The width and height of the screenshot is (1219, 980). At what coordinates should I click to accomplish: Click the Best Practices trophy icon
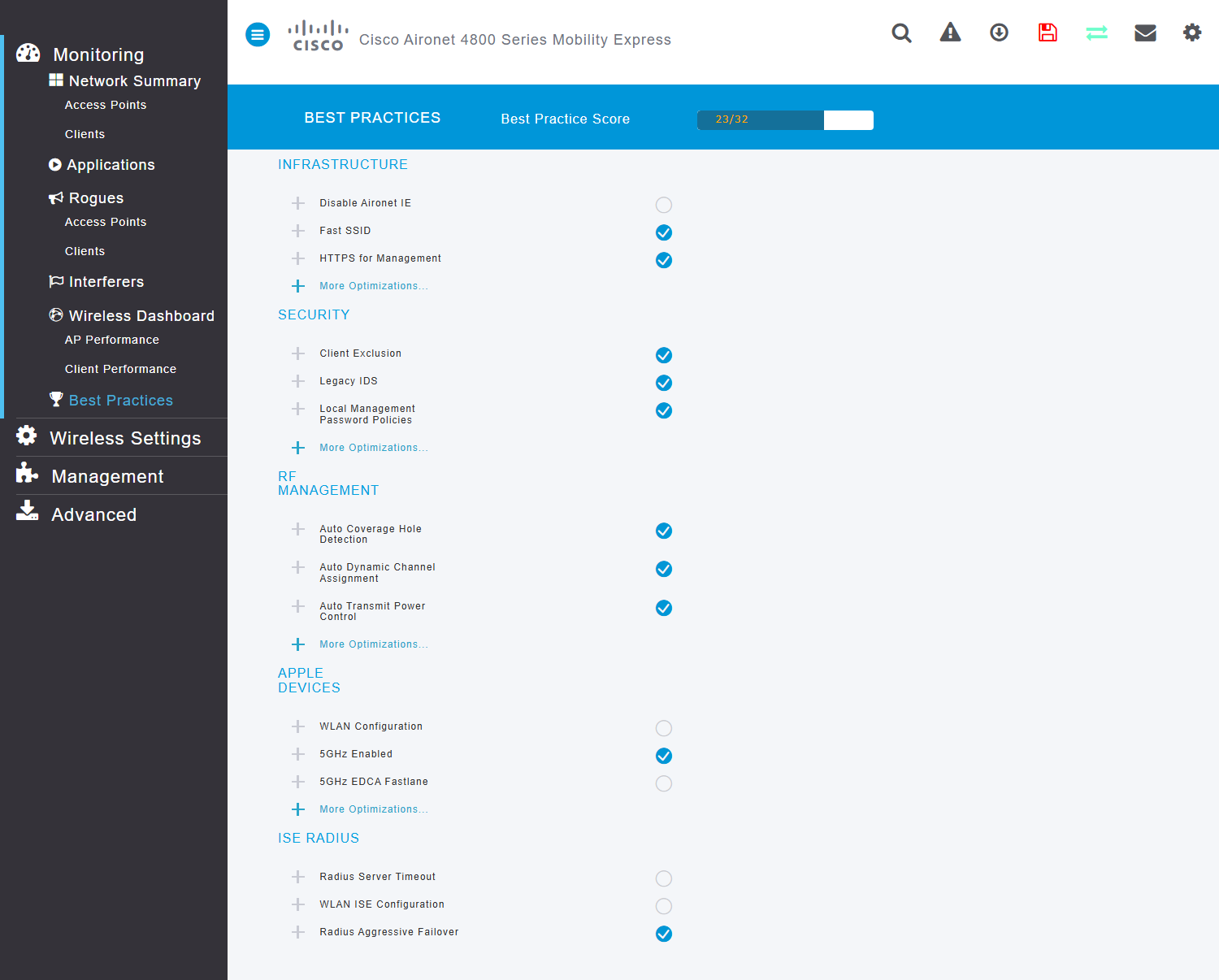click(56, 399)
